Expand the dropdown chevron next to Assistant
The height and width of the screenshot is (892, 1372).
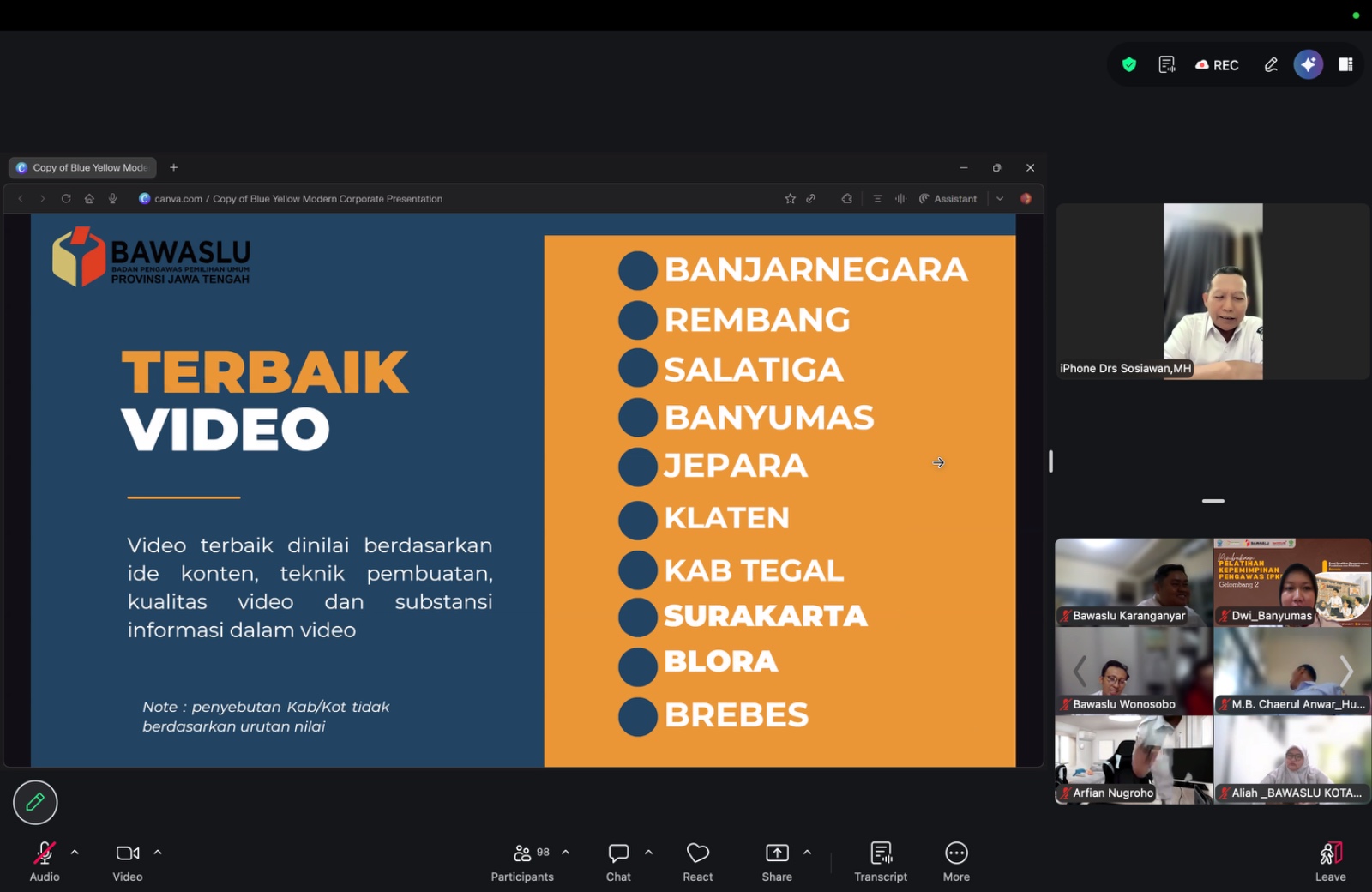(x=1000, y=198)
